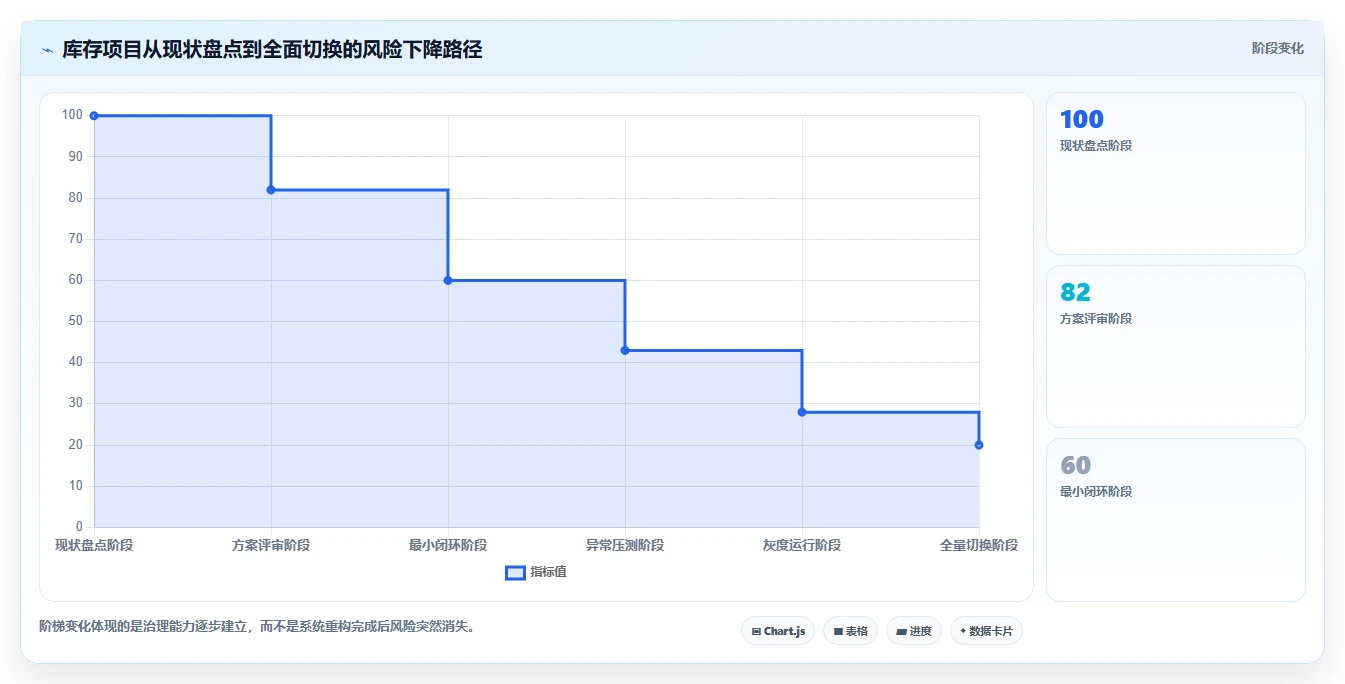Click the data point at 最小闭环阶段 (60)
This screenshot has height=684, width=1345.
click(x=448, y=280)
